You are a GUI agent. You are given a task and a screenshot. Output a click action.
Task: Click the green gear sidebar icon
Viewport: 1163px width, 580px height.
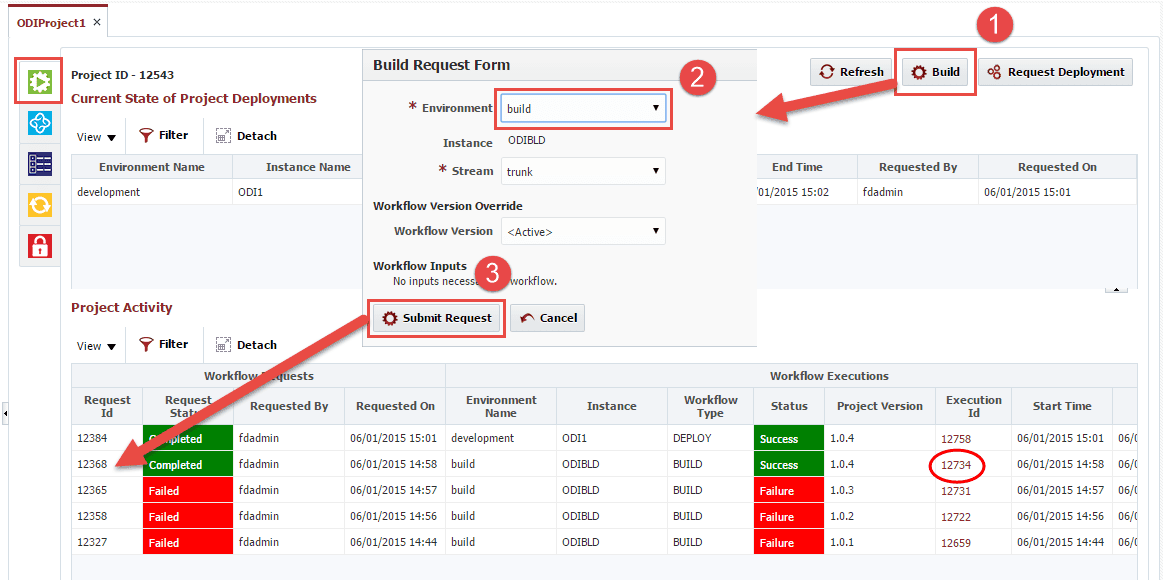tap(39, 82)
